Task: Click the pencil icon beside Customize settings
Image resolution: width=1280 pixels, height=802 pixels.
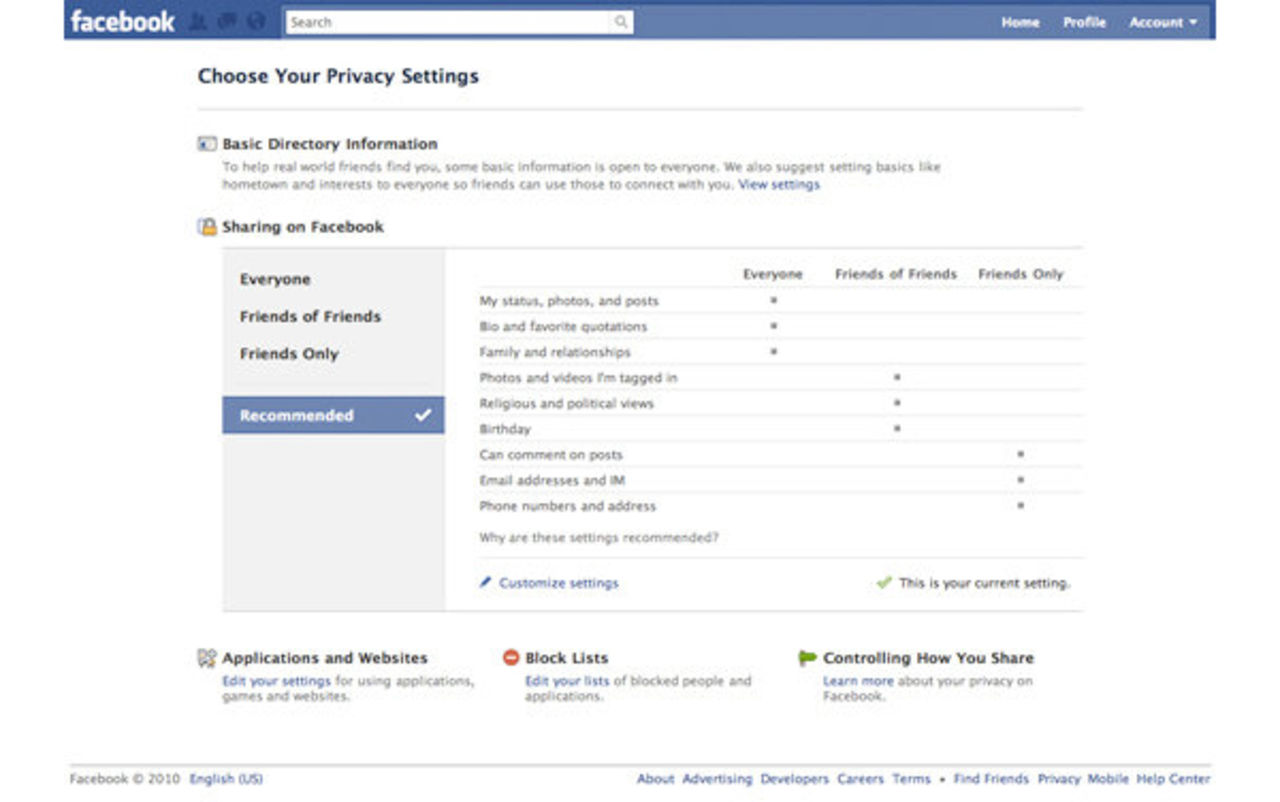Action: [486, 582]
